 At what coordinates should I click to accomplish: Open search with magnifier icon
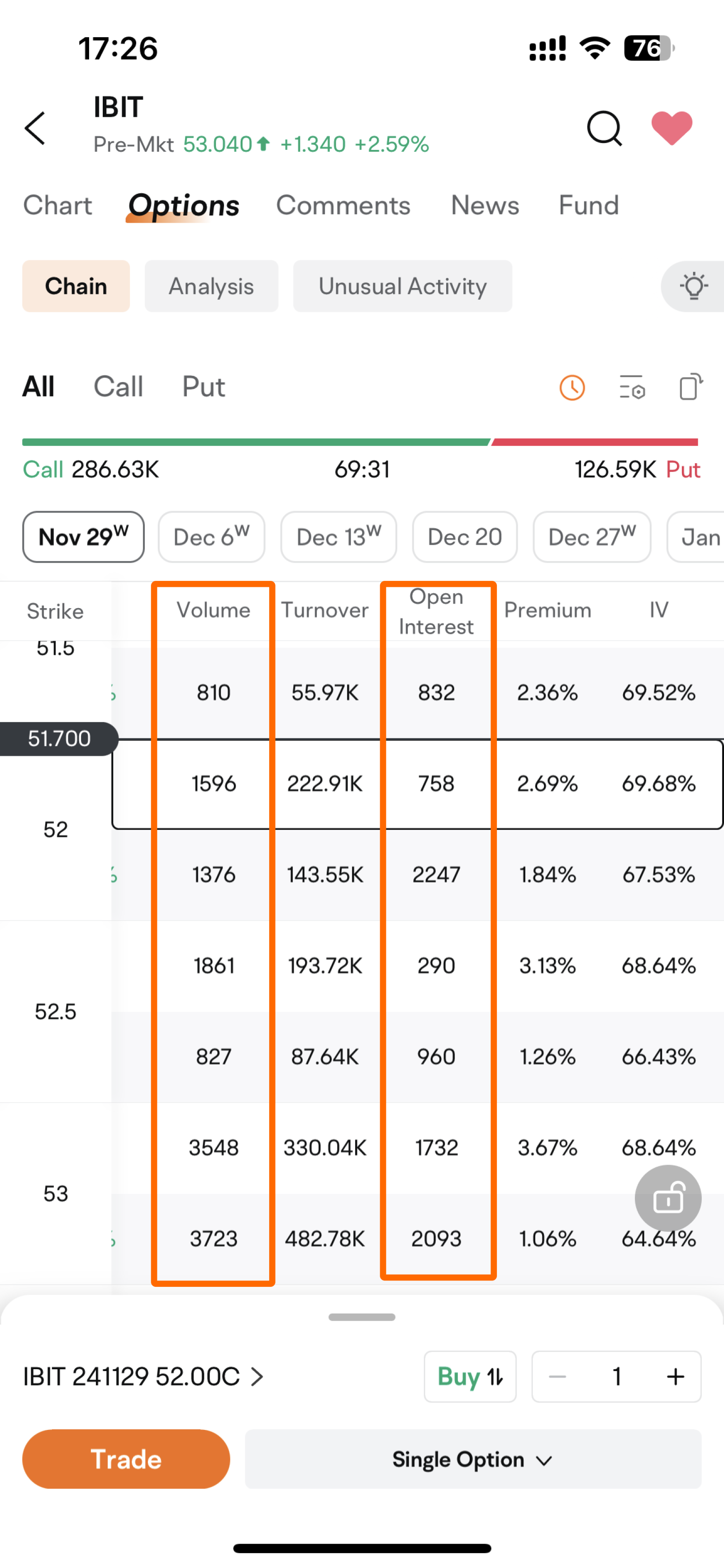604,129
